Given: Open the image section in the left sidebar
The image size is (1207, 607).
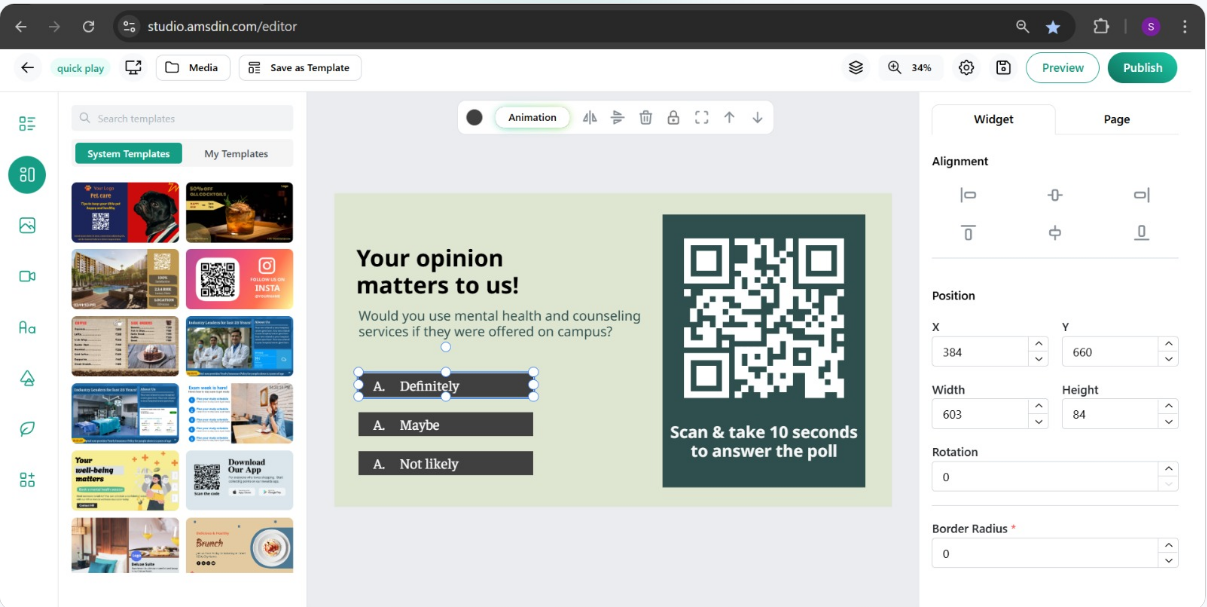Looking at the screenshot, I should (x=27, y=225).
